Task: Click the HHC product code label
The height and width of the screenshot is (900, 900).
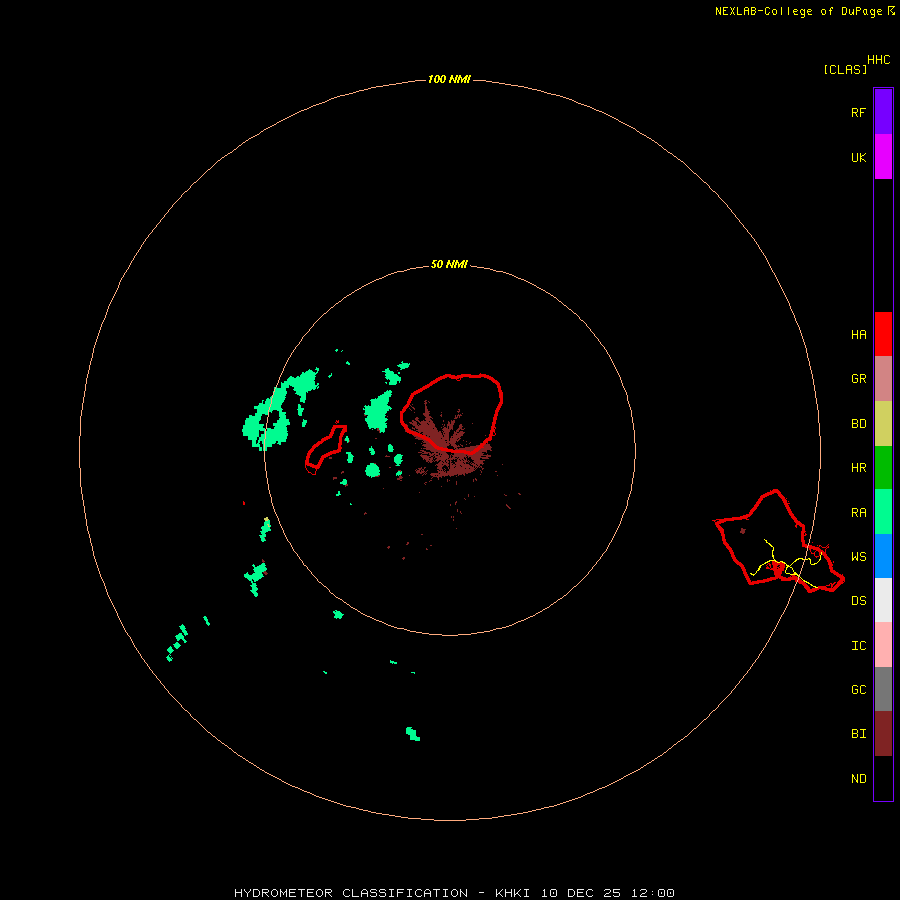Action: coord(878,60)
